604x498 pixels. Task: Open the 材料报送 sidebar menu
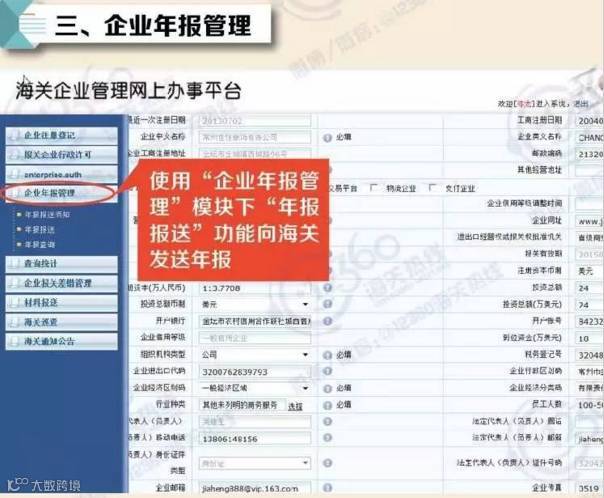tap(62, 303)
